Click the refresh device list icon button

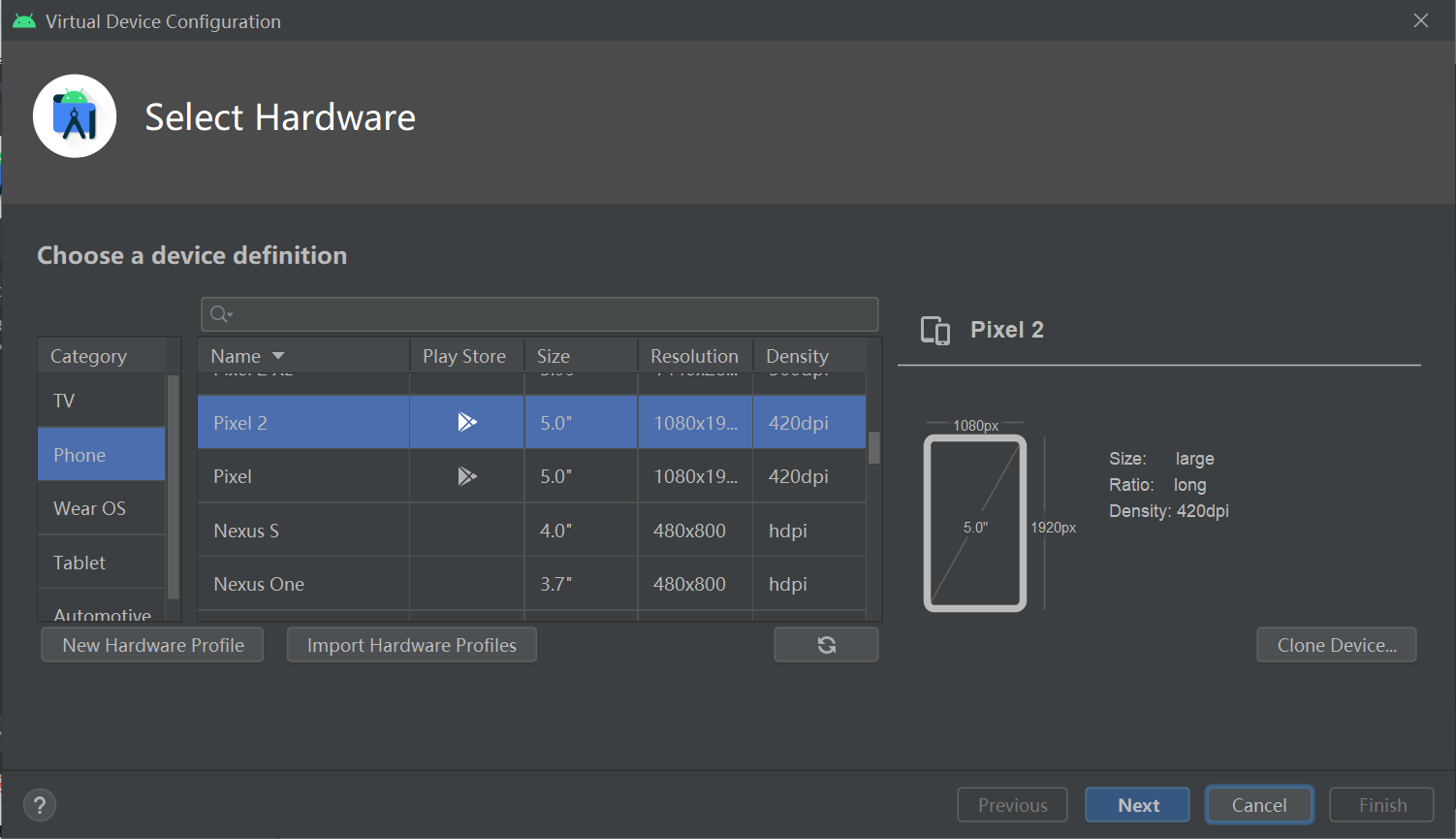pyautogui.click(x=826, y=645)
